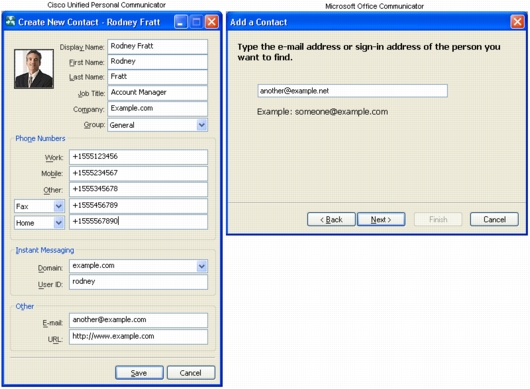Click the Job Title field

coord(158,93)
